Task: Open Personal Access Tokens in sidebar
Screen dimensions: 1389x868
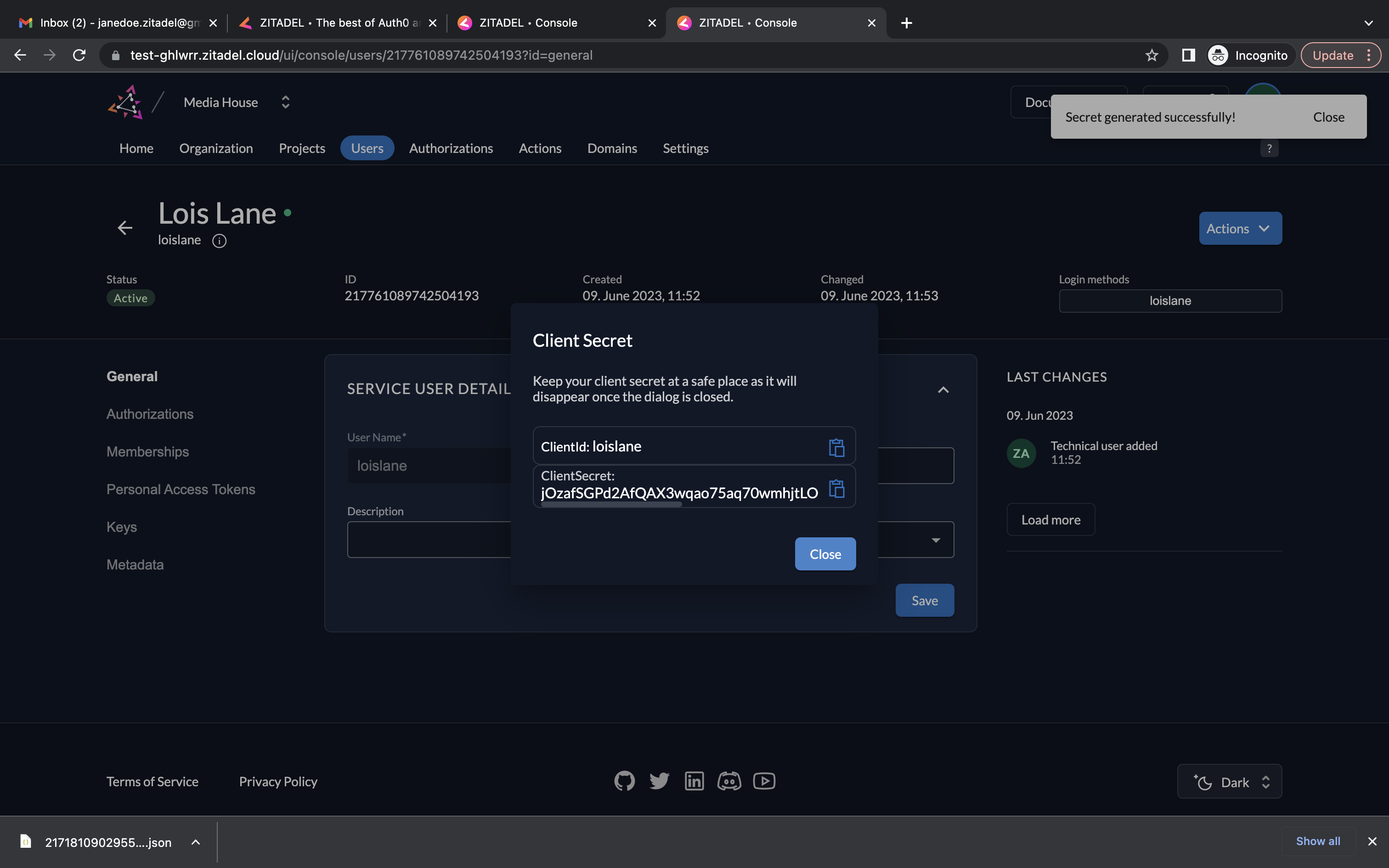Action: [181, 489]
